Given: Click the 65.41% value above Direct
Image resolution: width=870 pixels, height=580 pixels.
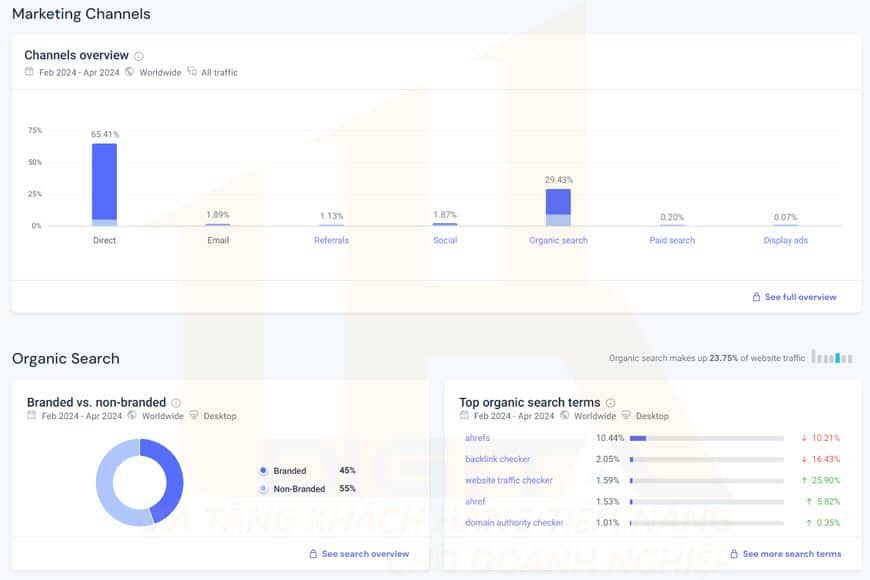Looking at the screenshot, I should tap(105, 134).
